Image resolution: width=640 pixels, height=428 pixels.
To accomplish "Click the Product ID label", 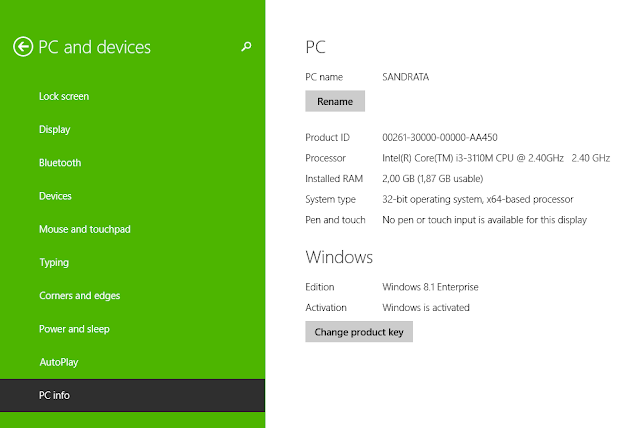I will [328, 137].
